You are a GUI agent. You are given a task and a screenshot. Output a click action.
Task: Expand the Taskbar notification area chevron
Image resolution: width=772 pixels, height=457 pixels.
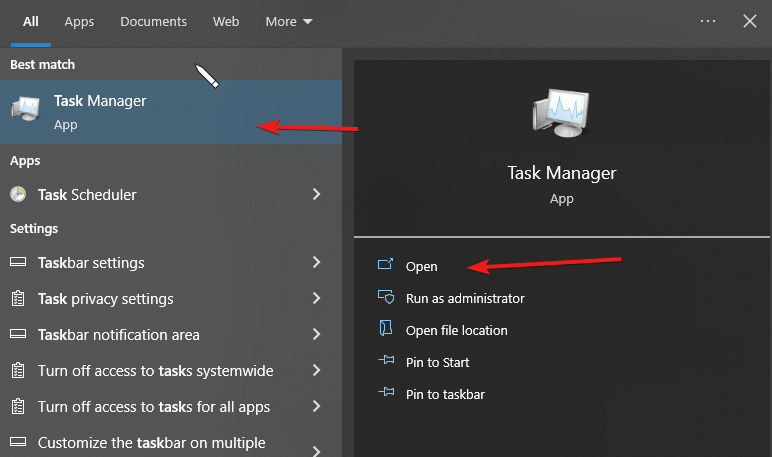tap(316, 335)
